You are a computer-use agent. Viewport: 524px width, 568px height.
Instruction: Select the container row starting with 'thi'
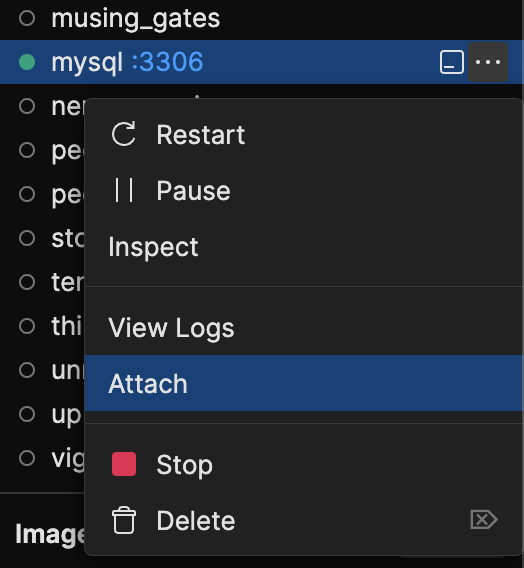pos(43,326)
